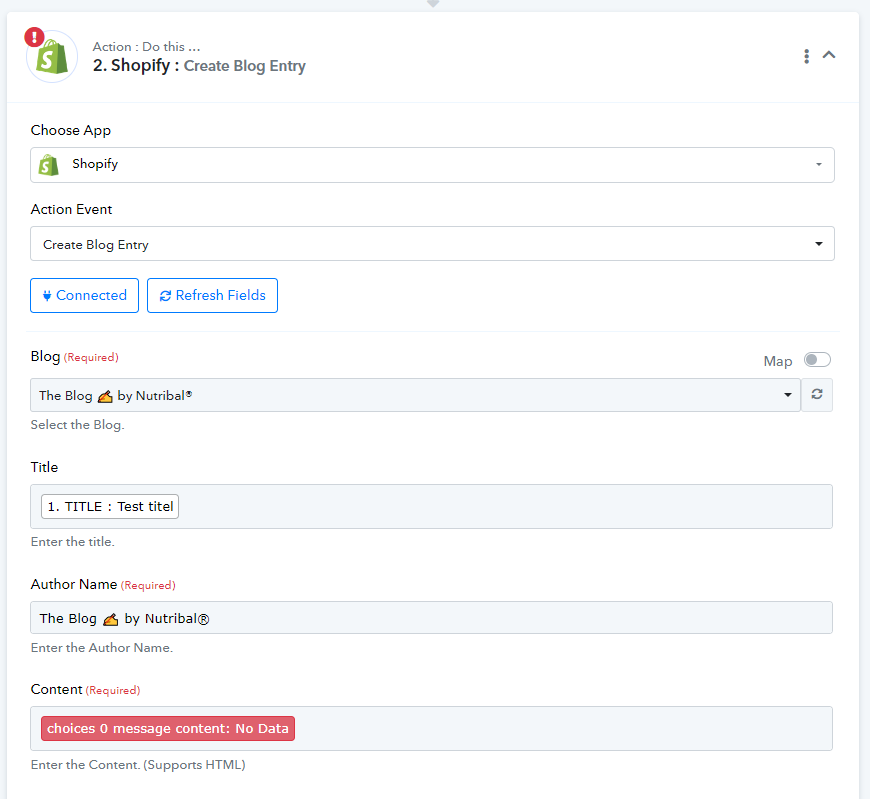This screenshot has height=799, width=870.
Task: Collapse the Shopify action step
Action: [x=829, y=55]
